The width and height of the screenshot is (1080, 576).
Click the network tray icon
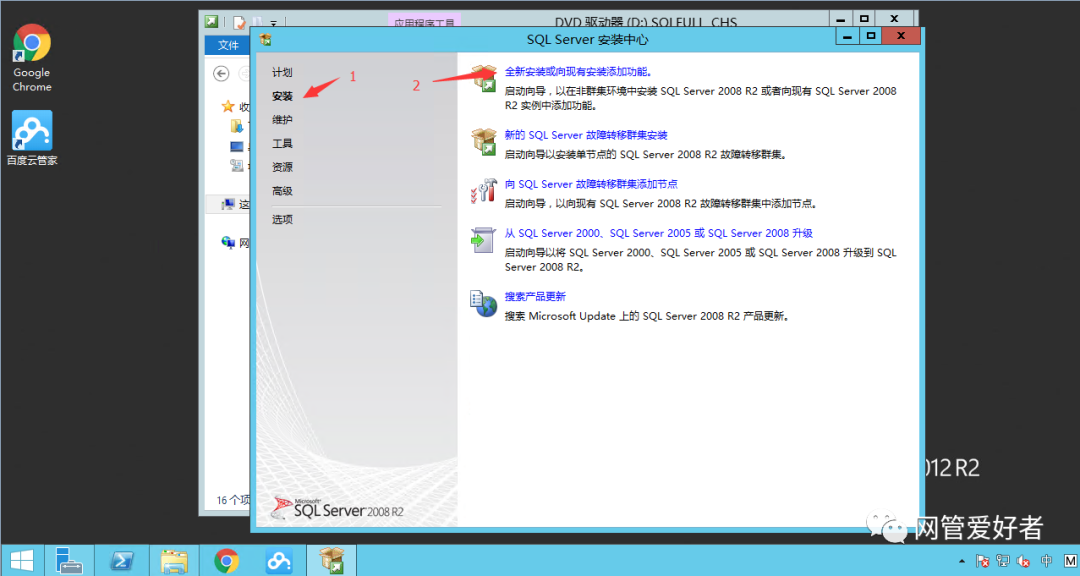coord(1003,562)
